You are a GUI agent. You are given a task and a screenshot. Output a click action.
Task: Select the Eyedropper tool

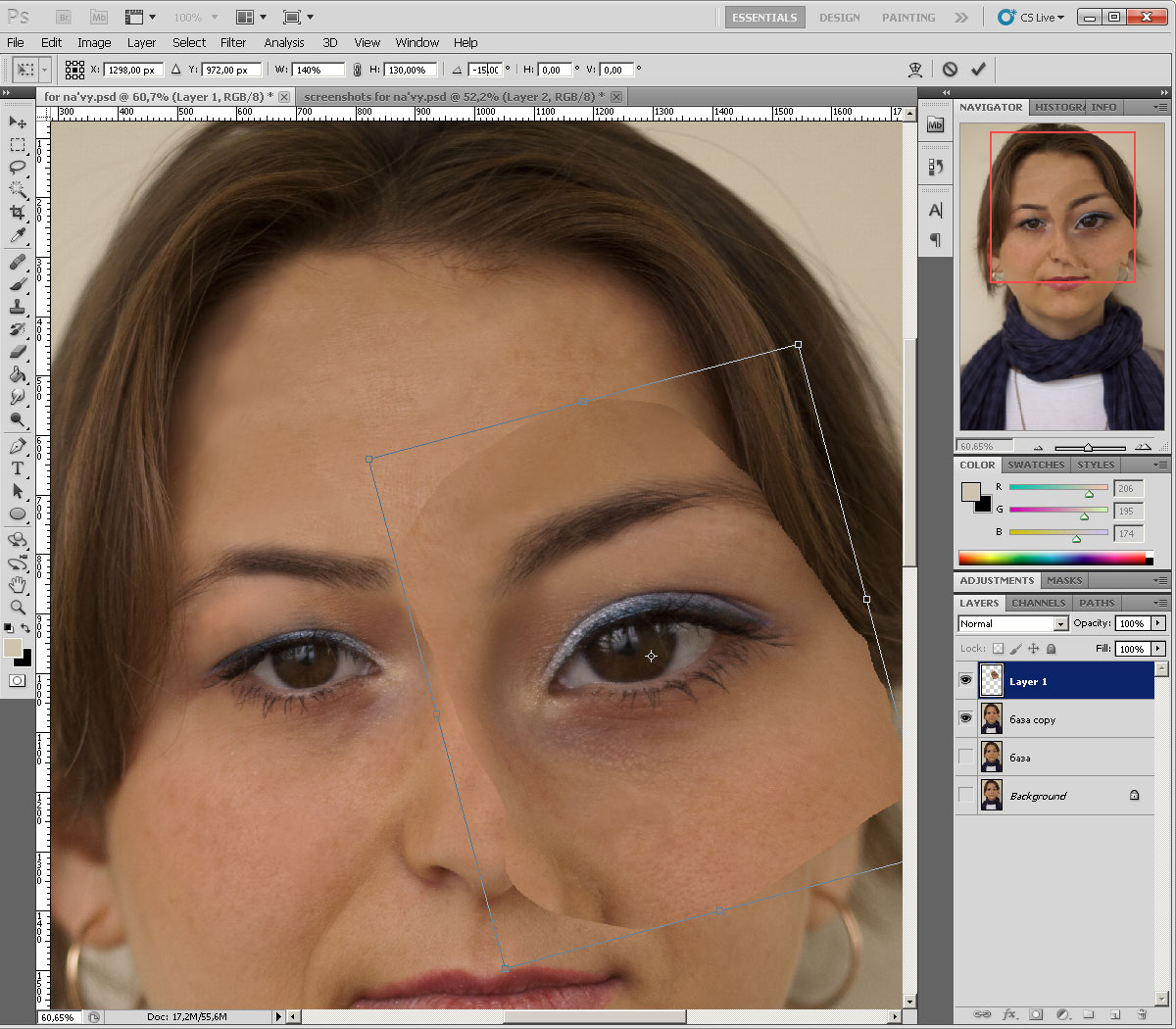(x=18, y=236)
